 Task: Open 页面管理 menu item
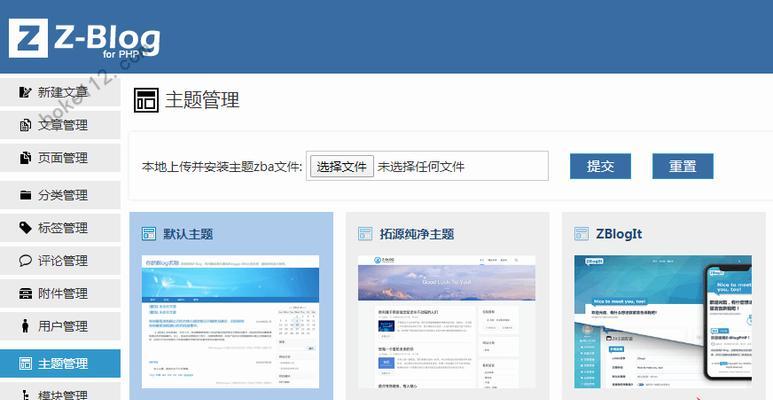[x=60, y=158]
